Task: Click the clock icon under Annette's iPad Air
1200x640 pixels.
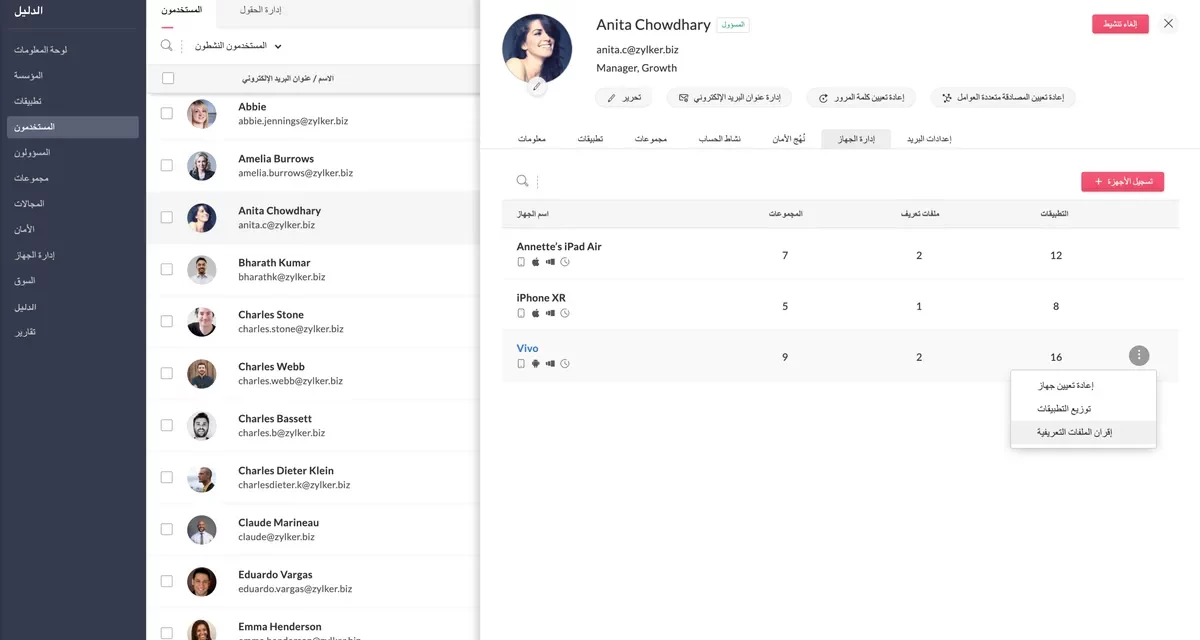Action: point(565,262)
